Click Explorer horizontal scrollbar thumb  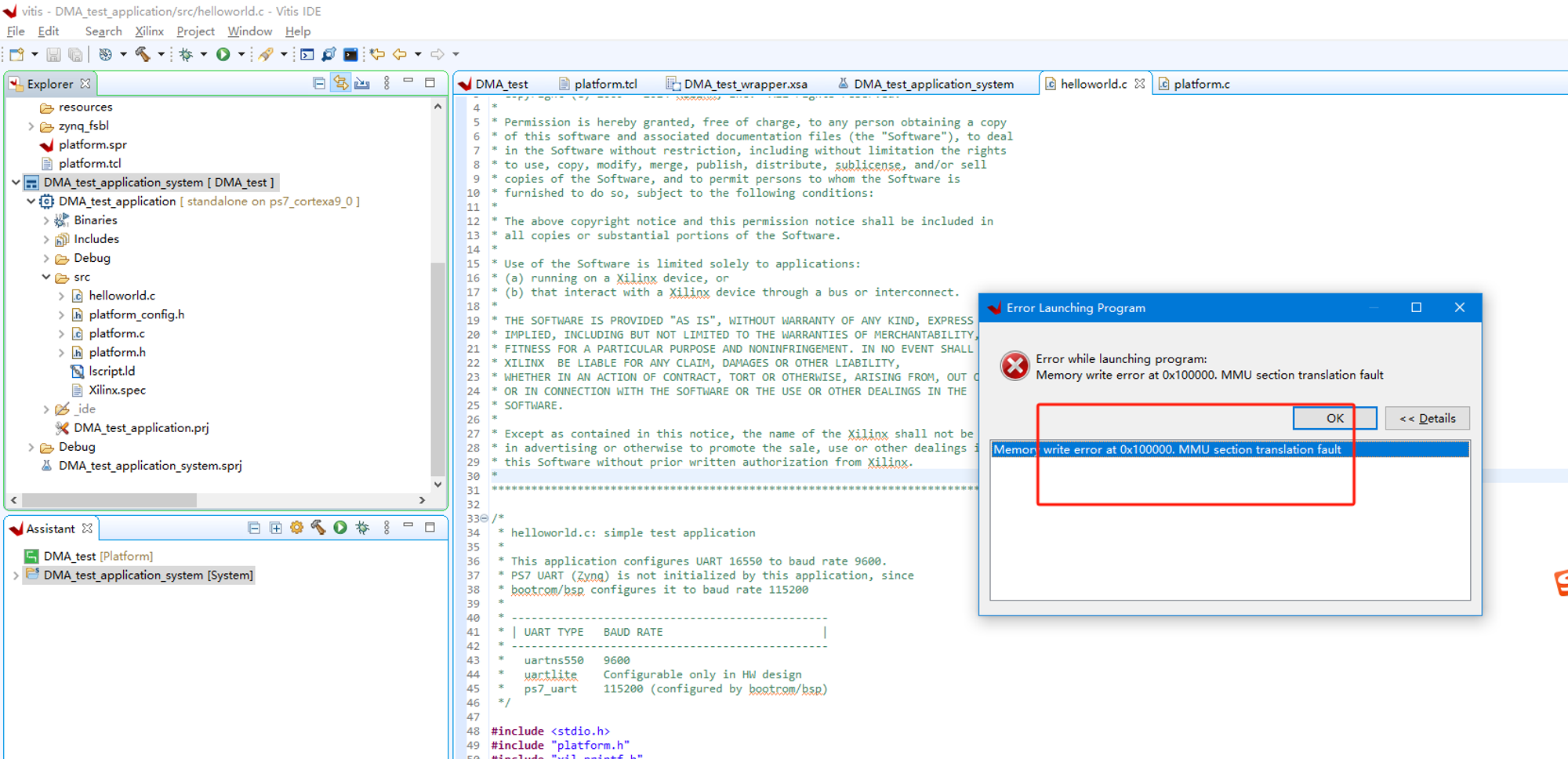pos(109,499)
